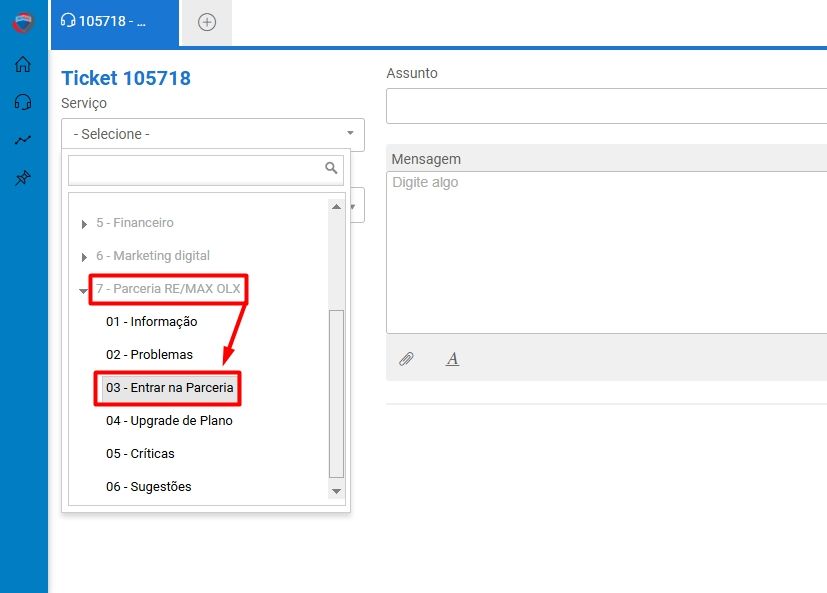Click the Ticket 105718 heading
Screen dimensions: 827x593
[126, 78]
